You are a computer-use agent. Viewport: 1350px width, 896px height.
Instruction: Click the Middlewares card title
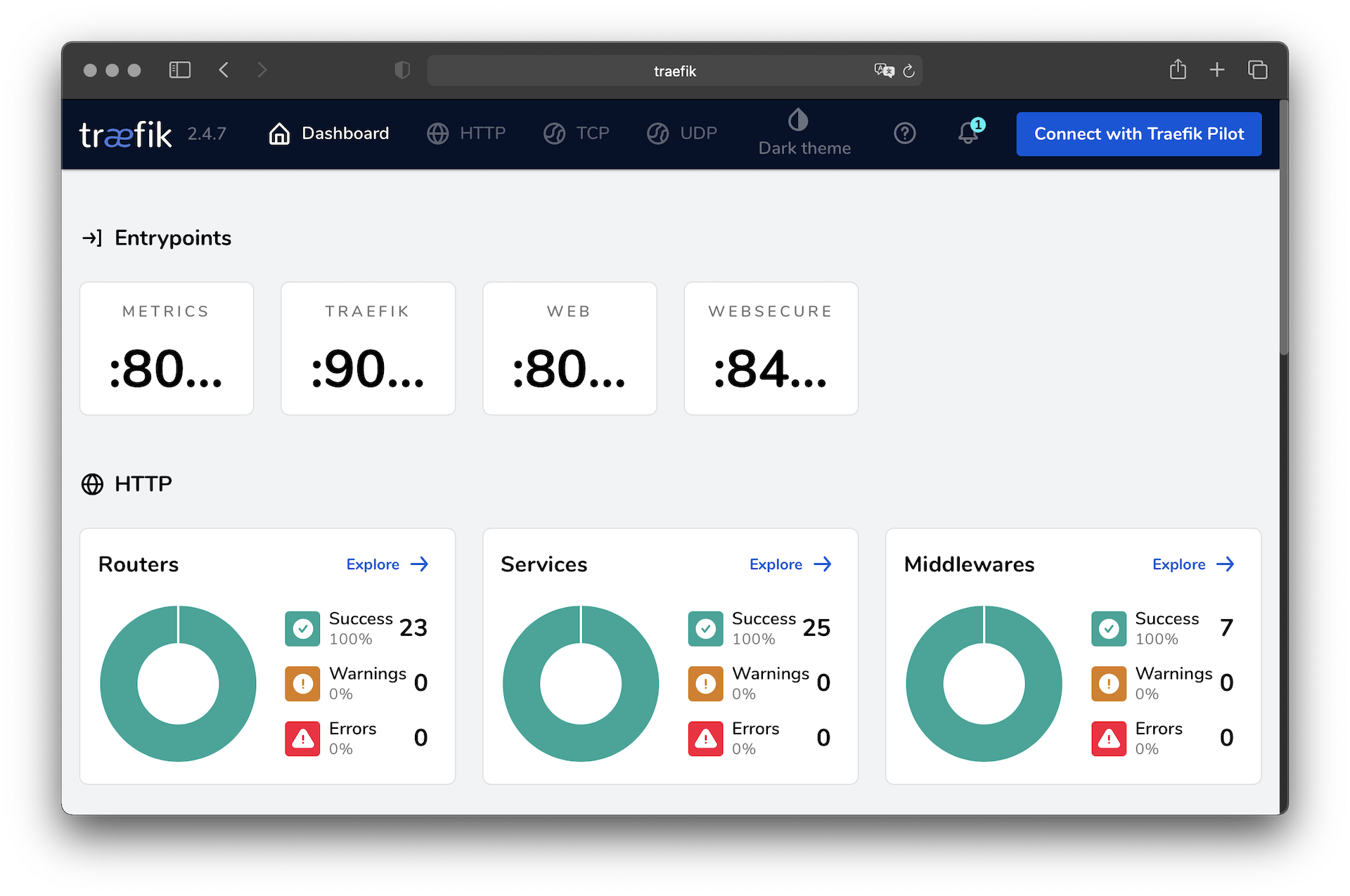(969, 564)
